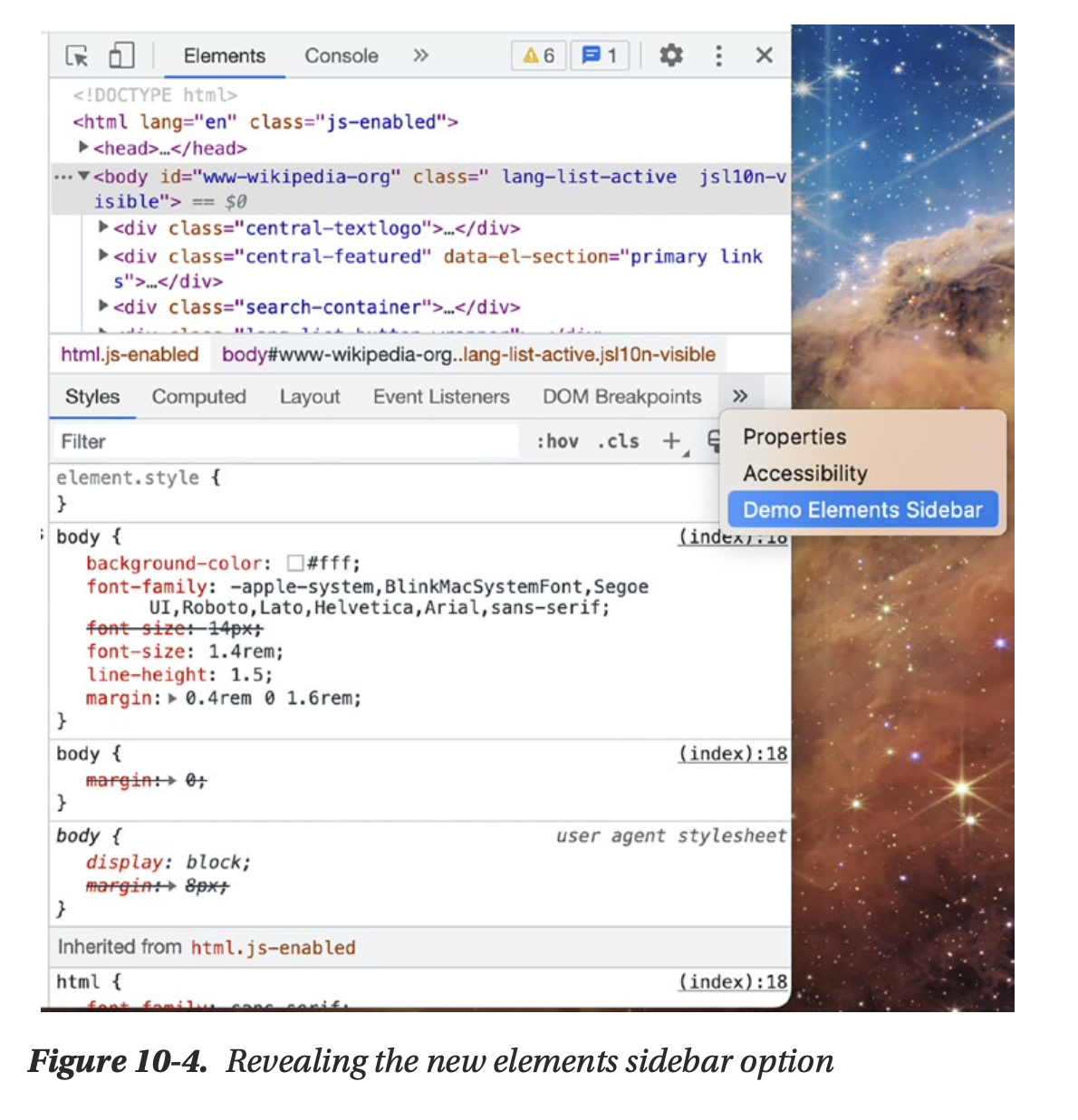Click the warnings count badge
Image resolution: width=1078 pixels, height=1120 pixels.
pos(539,56)
